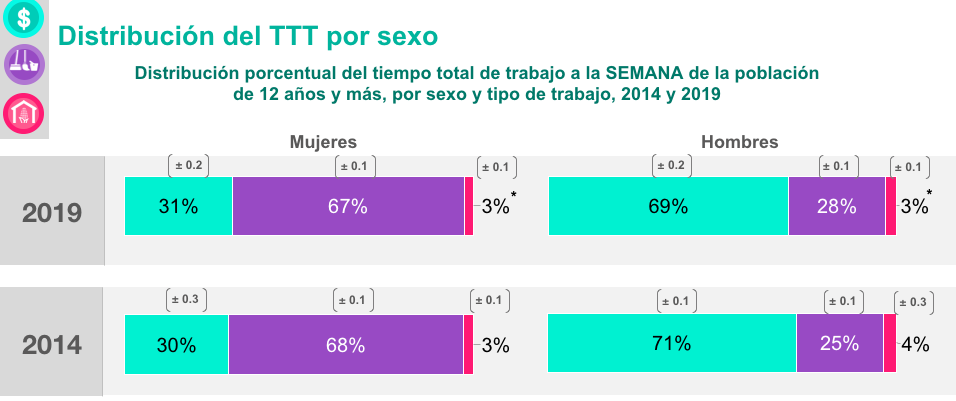
Task: Click the ± 0.3 label above Mujeres 2014 teal bar
Action: 186,299
